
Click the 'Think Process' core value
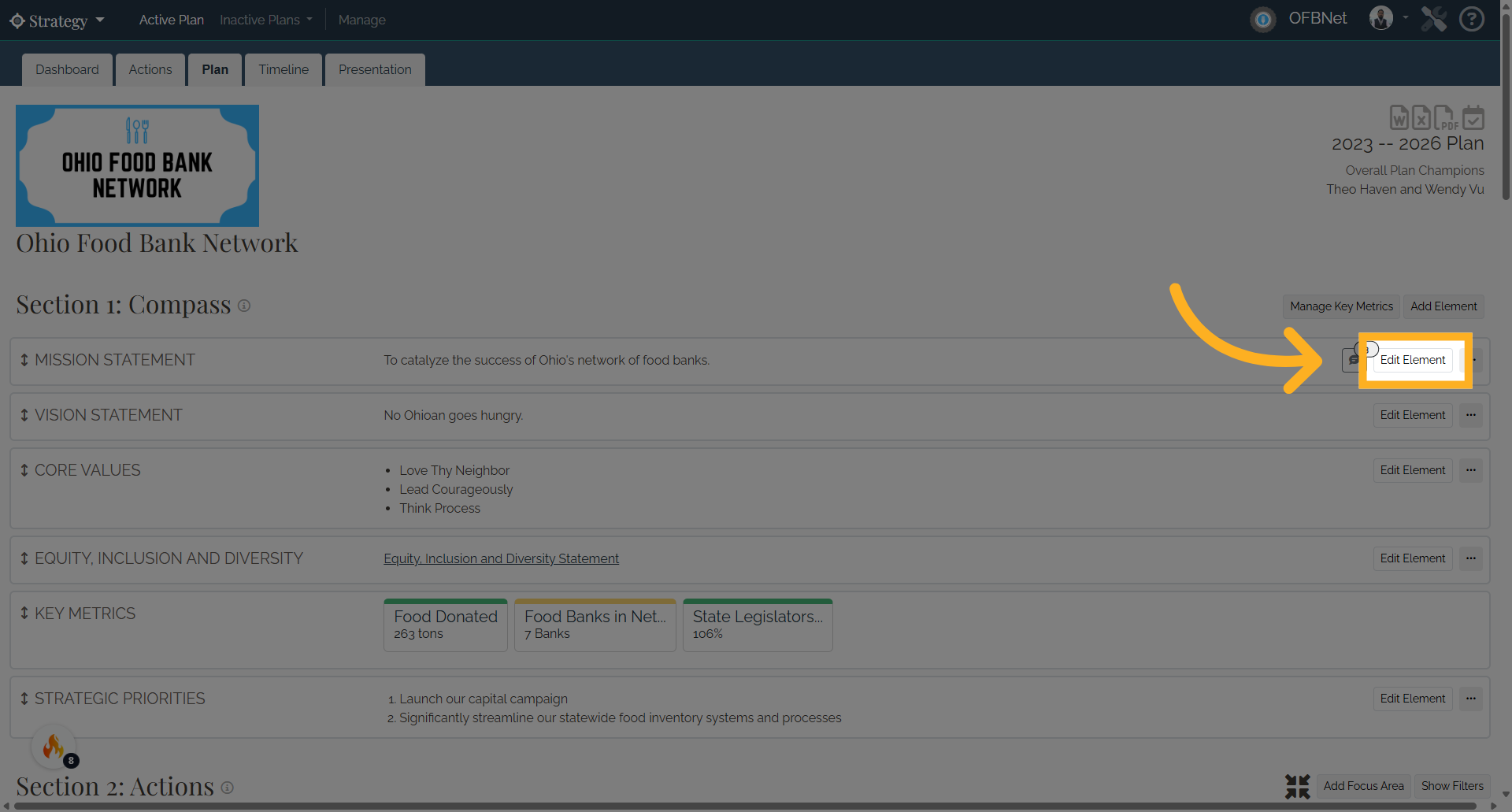click(439, 508)
